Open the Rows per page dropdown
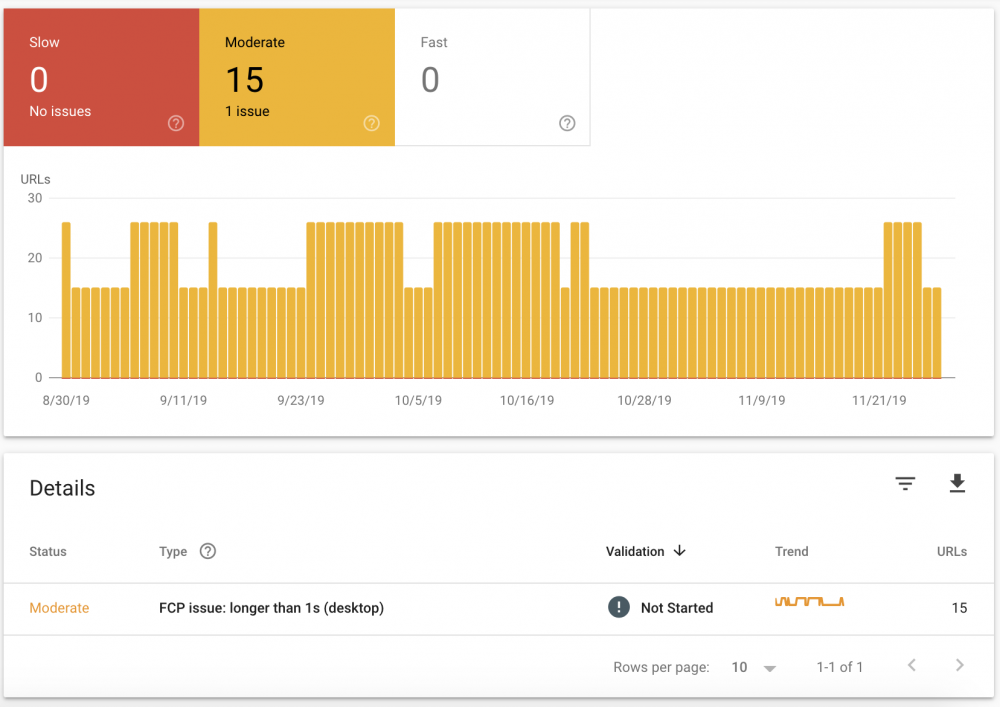This screenshot has height=707, width=1000. [x=753, y=667]
